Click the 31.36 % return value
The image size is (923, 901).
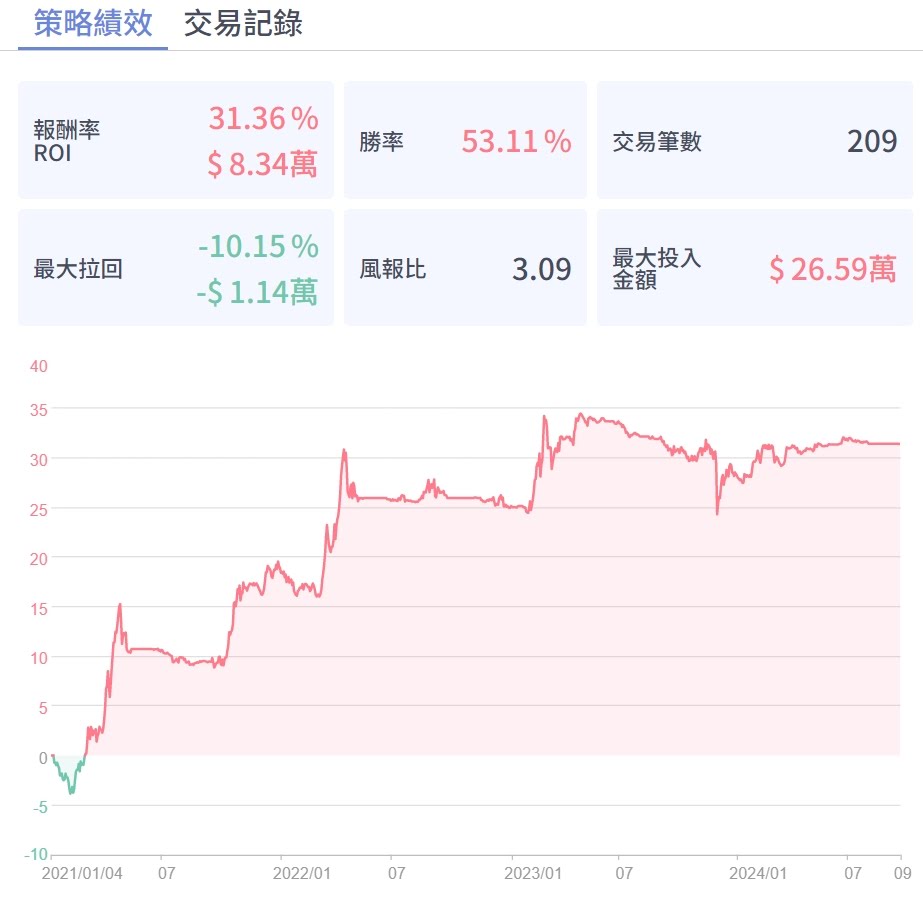click(x=263, y=118)
